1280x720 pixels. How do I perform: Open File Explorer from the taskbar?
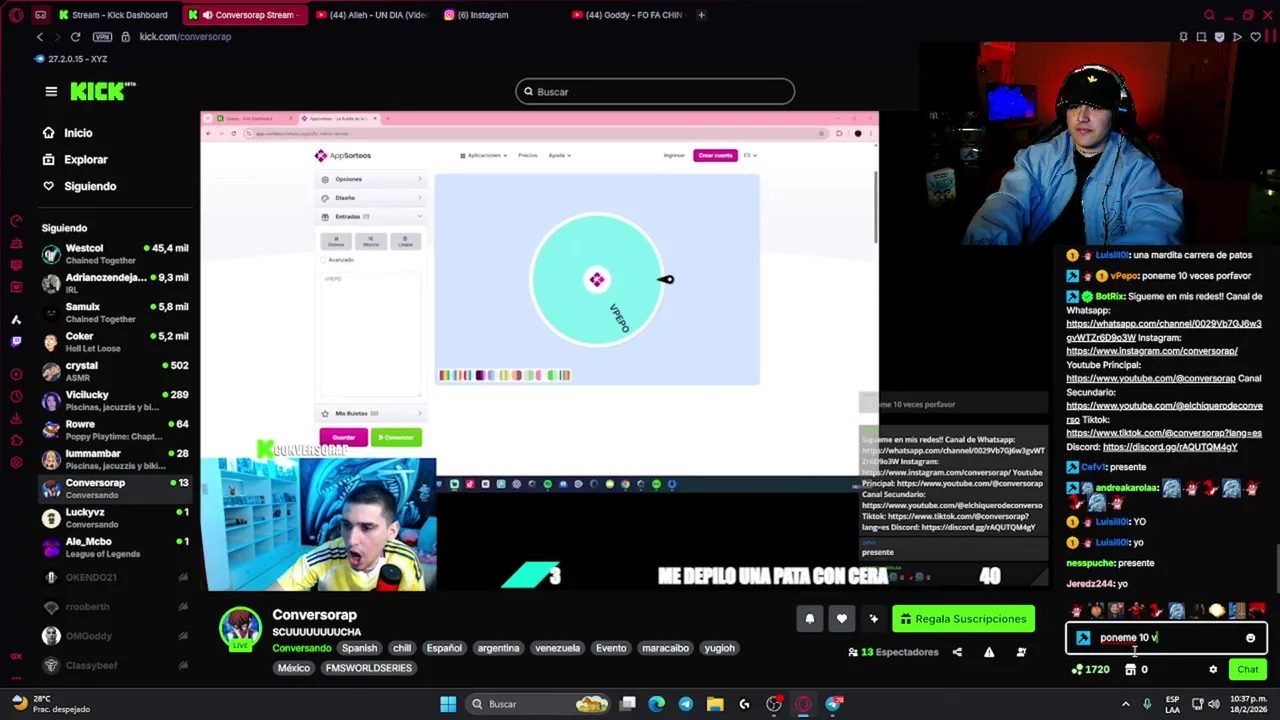(x=715, y=704)
